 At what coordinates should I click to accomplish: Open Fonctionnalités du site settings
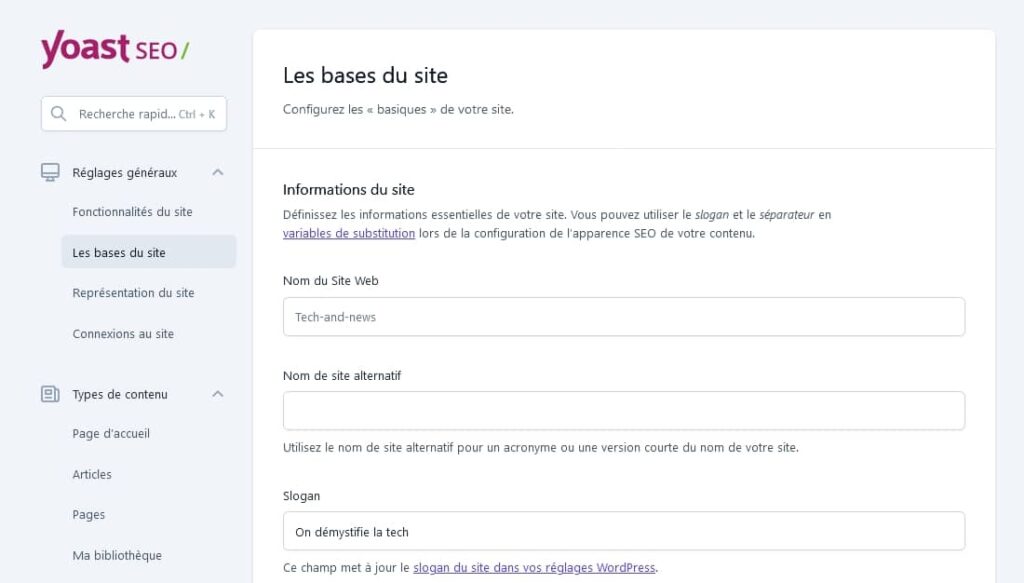tap(131, 211)
